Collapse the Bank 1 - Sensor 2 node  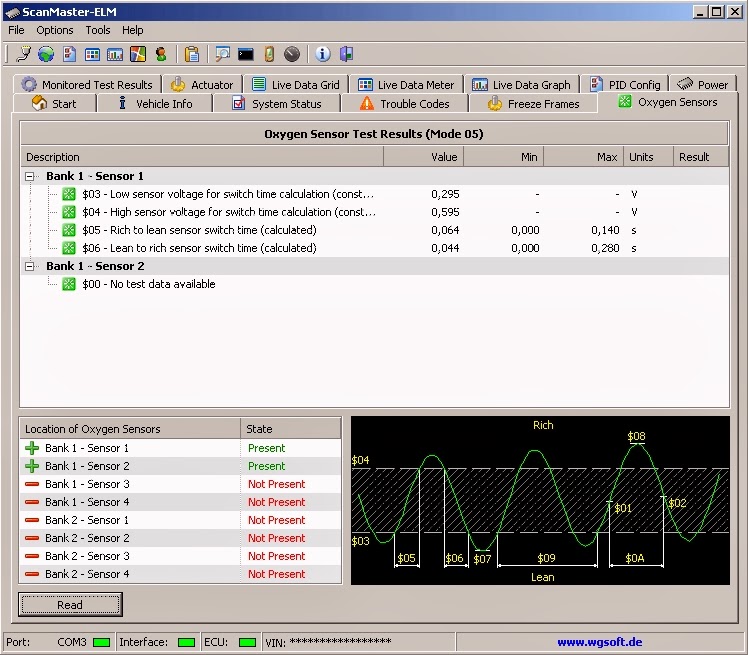(30, 266)
